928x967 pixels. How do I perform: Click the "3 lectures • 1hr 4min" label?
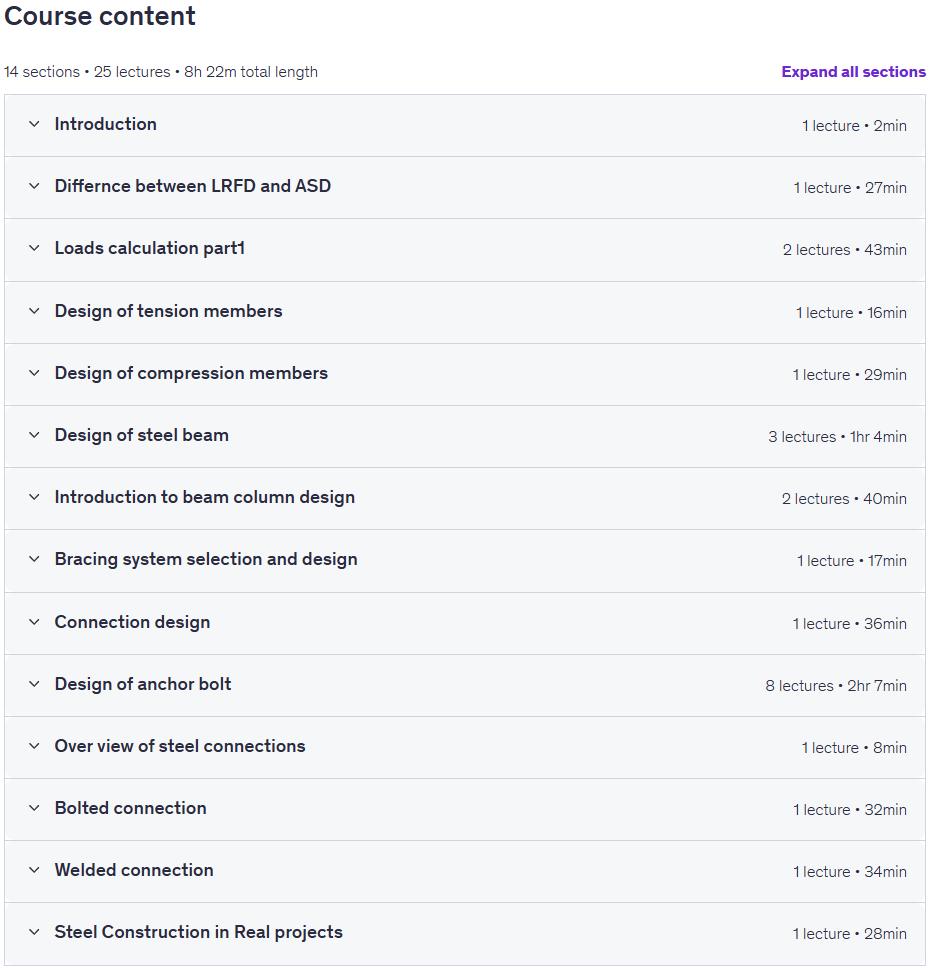click(837, 437)
